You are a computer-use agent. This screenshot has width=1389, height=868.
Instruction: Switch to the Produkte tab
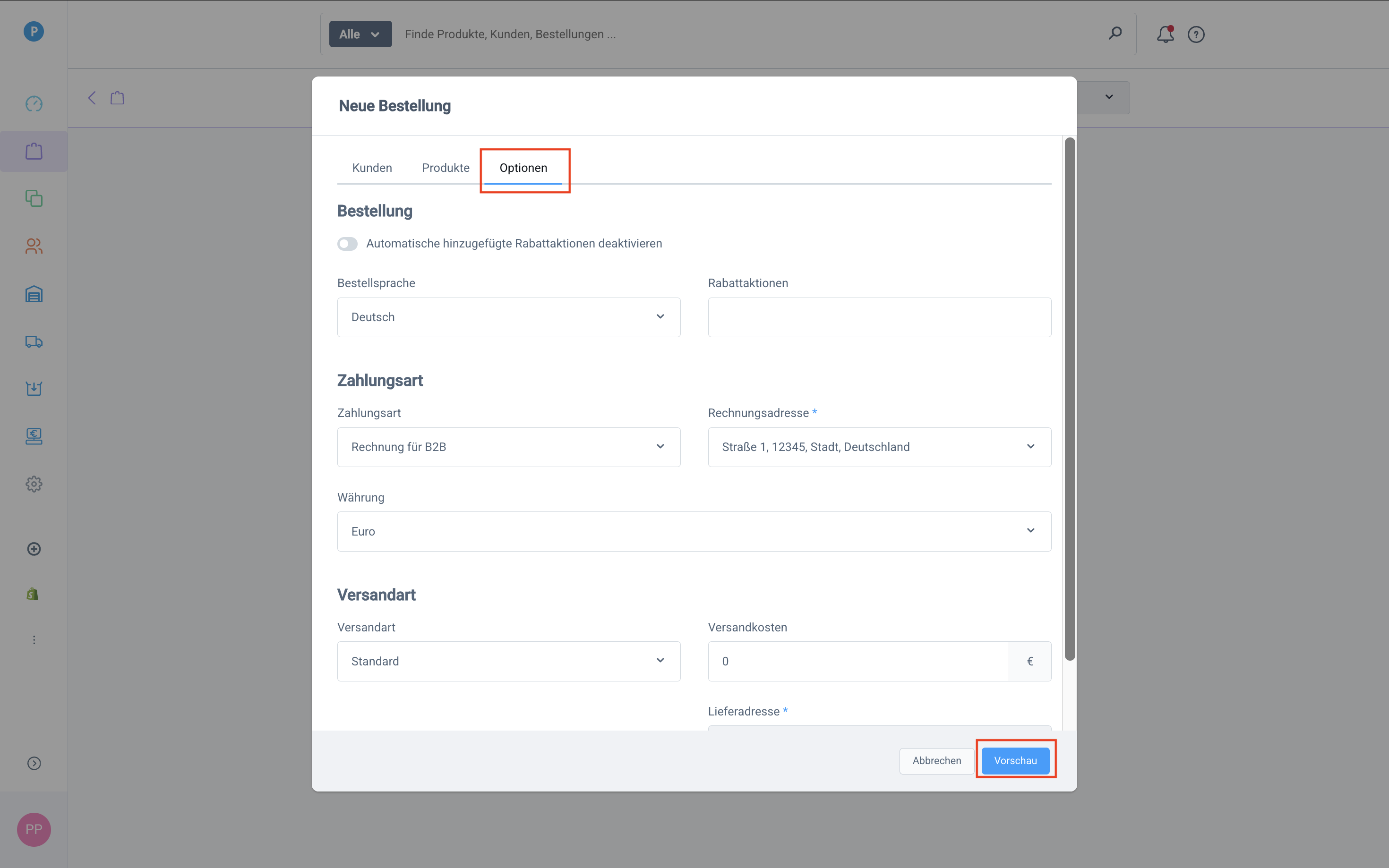click(446, 168)
